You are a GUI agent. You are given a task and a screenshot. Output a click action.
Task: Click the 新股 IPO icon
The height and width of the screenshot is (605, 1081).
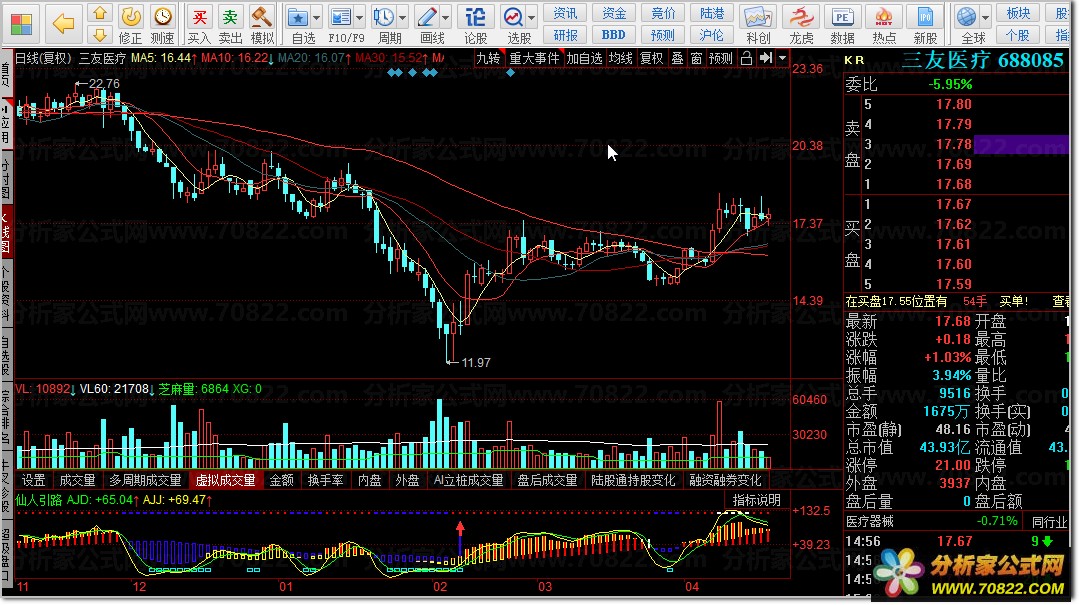[x=925, y=24]
